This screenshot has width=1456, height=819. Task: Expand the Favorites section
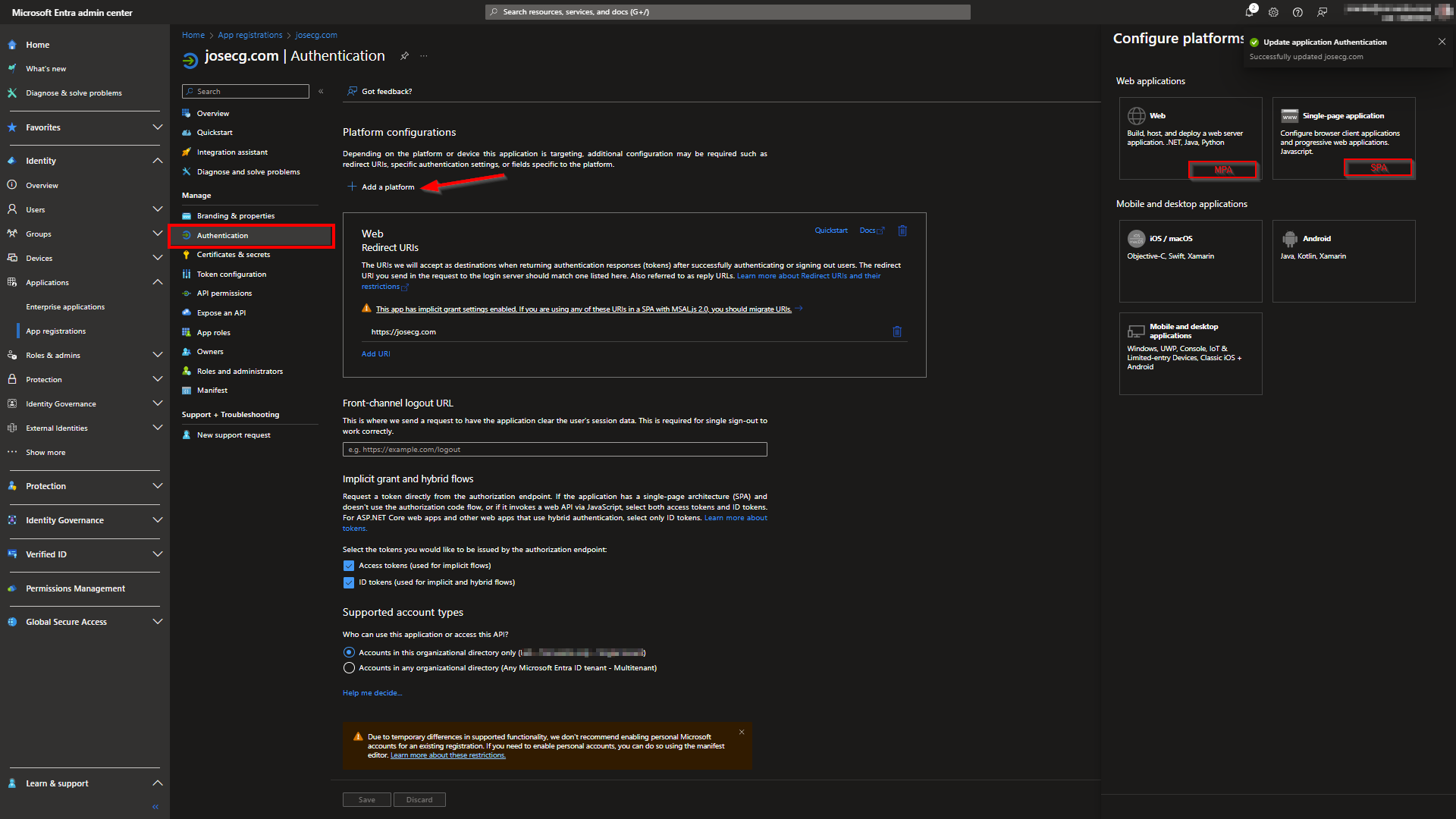click(x=157, y=127)
